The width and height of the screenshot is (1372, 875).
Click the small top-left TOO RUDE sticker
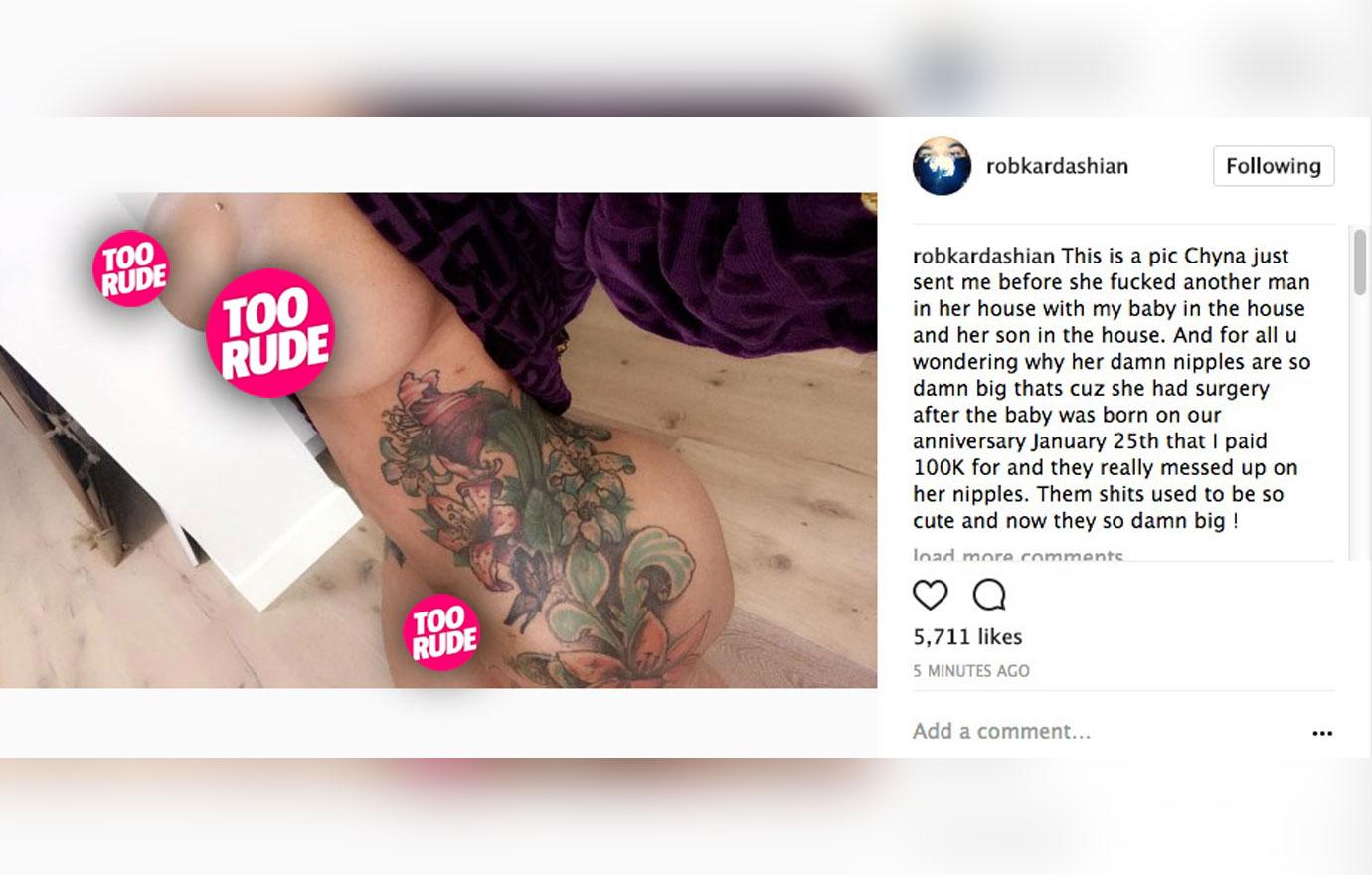click(x=131, y=268)
